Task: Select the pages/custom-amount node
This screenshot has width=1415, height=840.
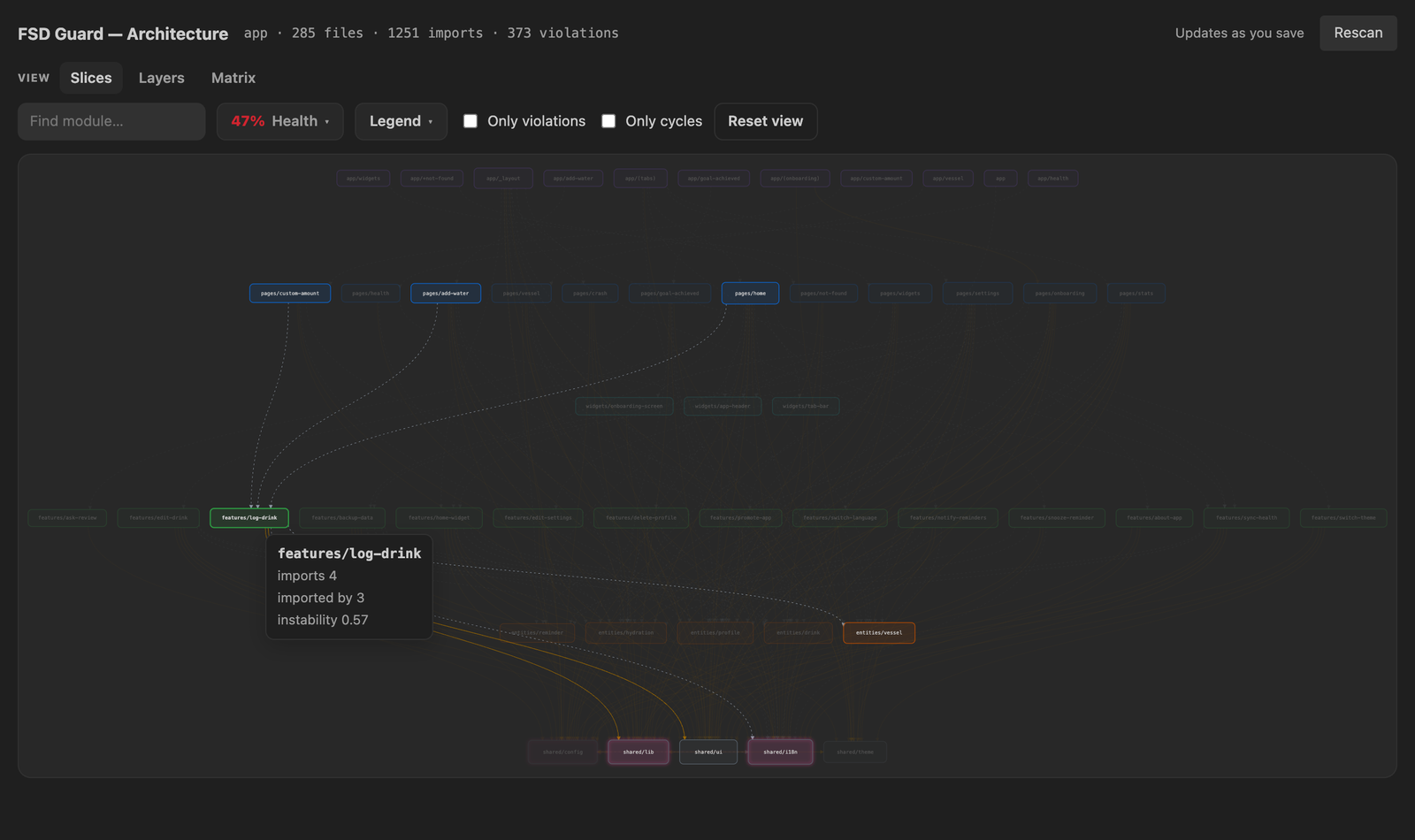Action: 290,293
